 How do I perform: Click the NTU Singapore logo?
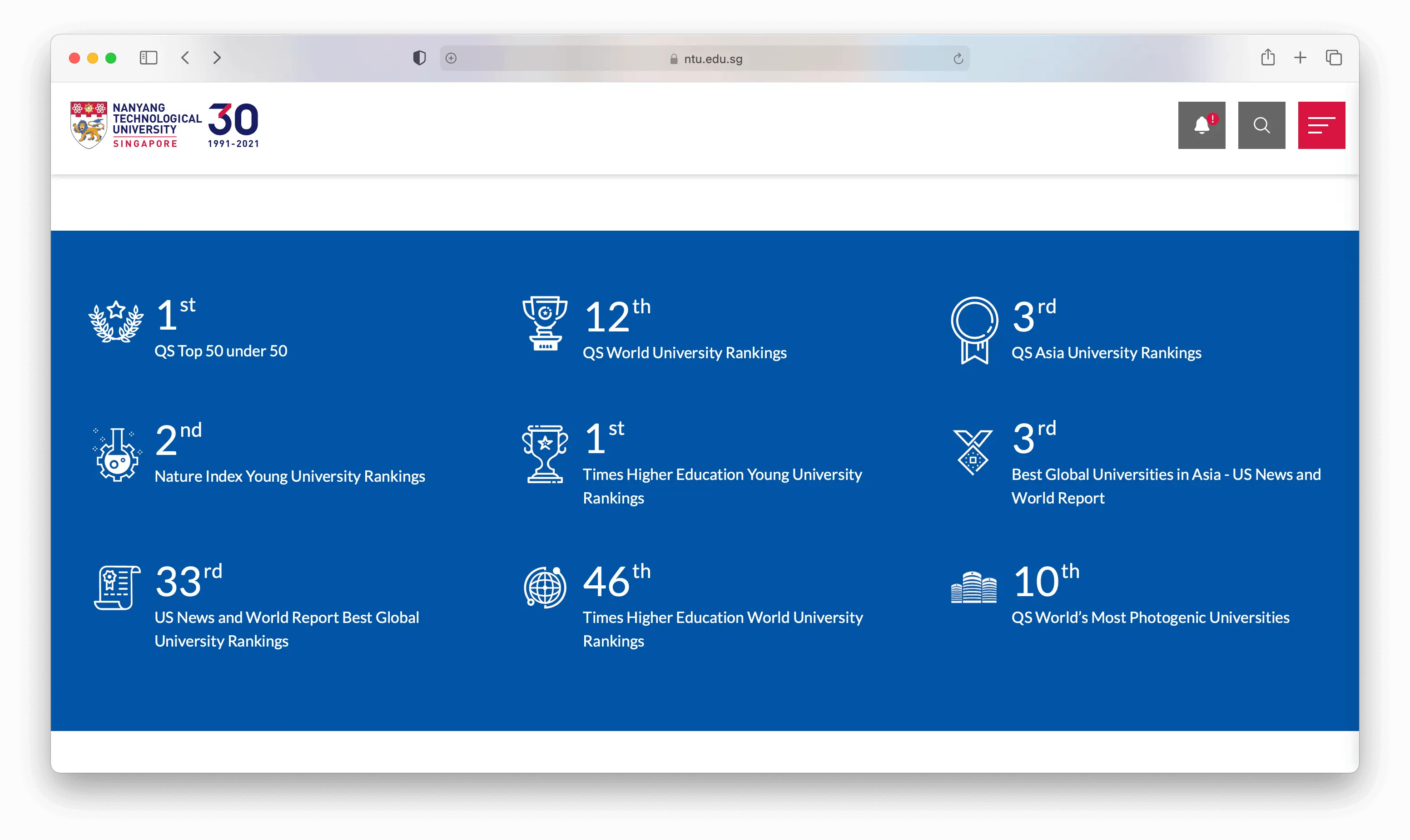(164, 125)
